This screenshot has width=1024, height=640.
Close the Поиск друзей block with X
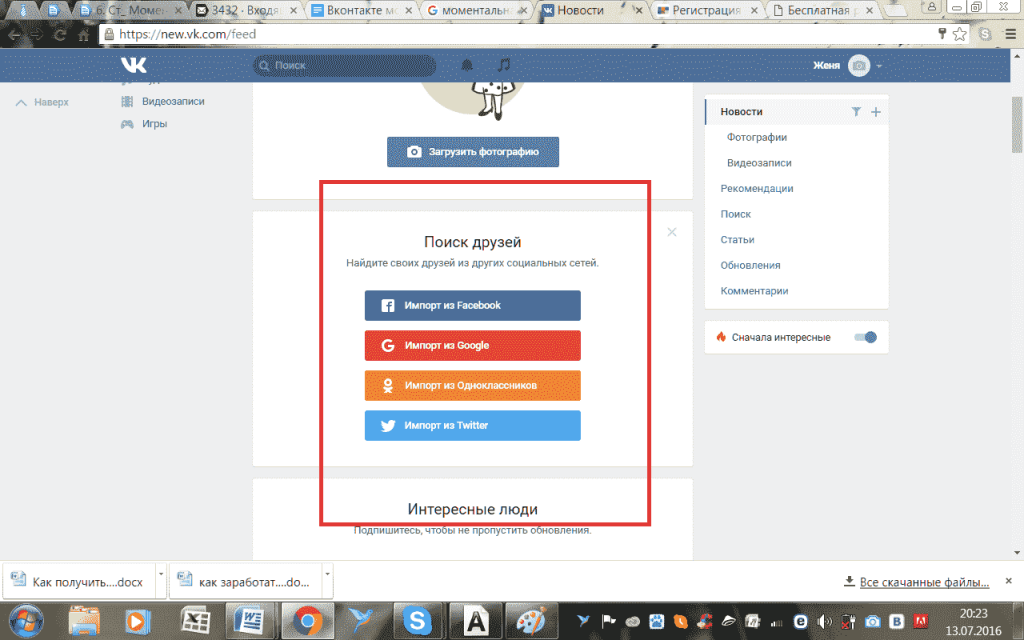[x=672, y=232]
